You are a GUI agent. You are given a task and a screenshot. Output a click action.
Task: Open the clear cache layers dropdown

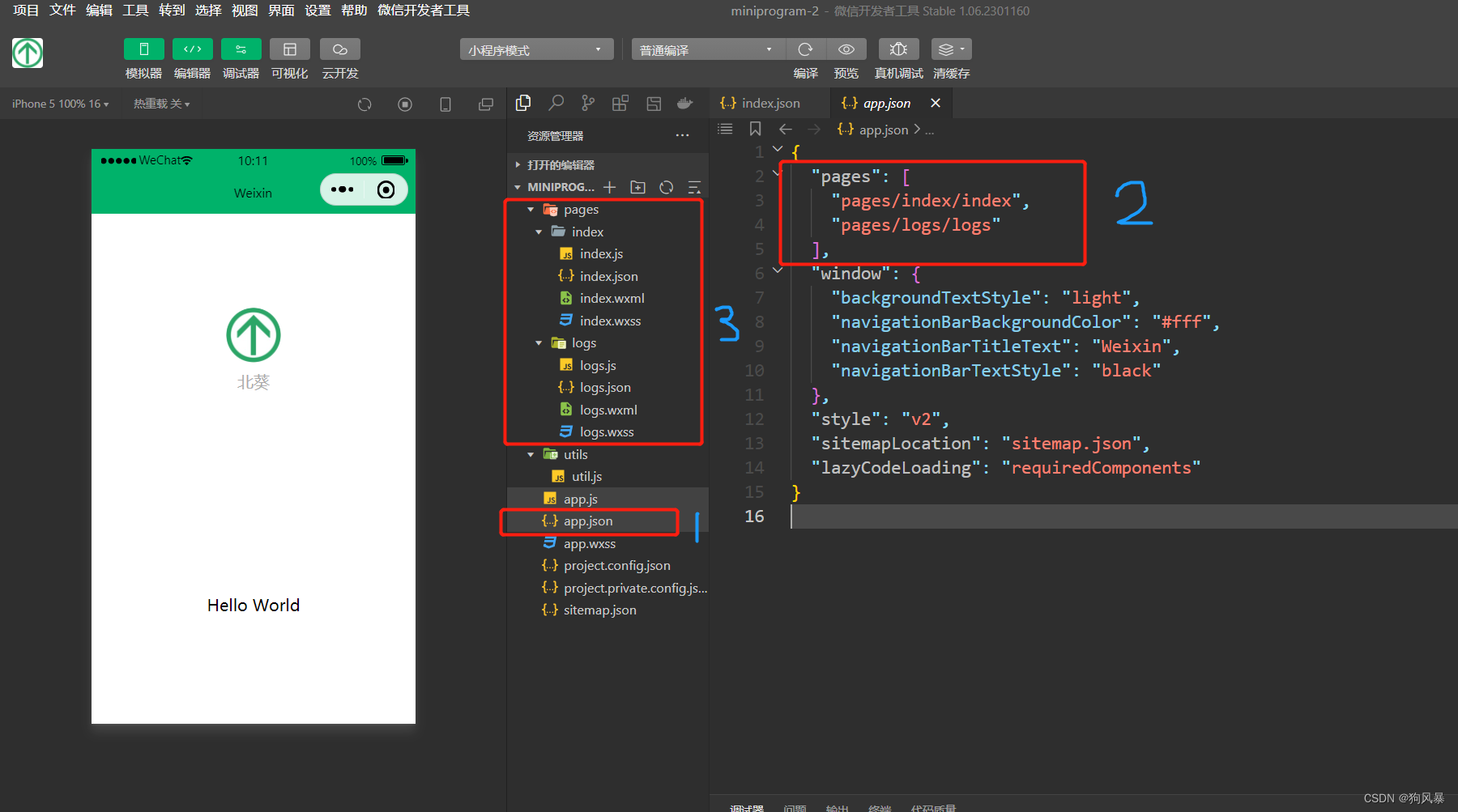pyautogui.click(x=951, y=49)
